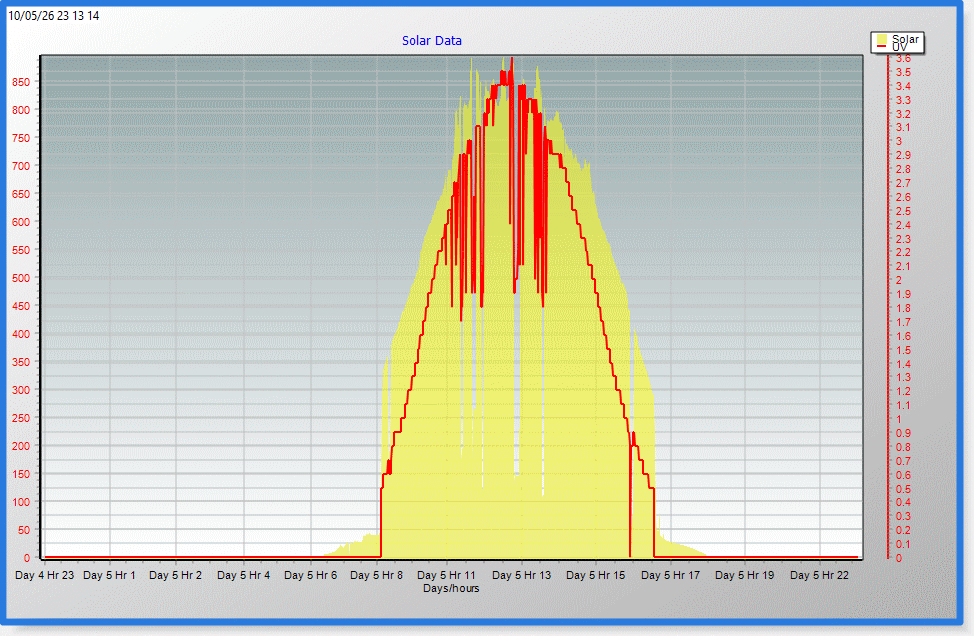Click the 3.6 value on UV axis
The width and height of the screenshot is (974, 636).
point(903,59)
